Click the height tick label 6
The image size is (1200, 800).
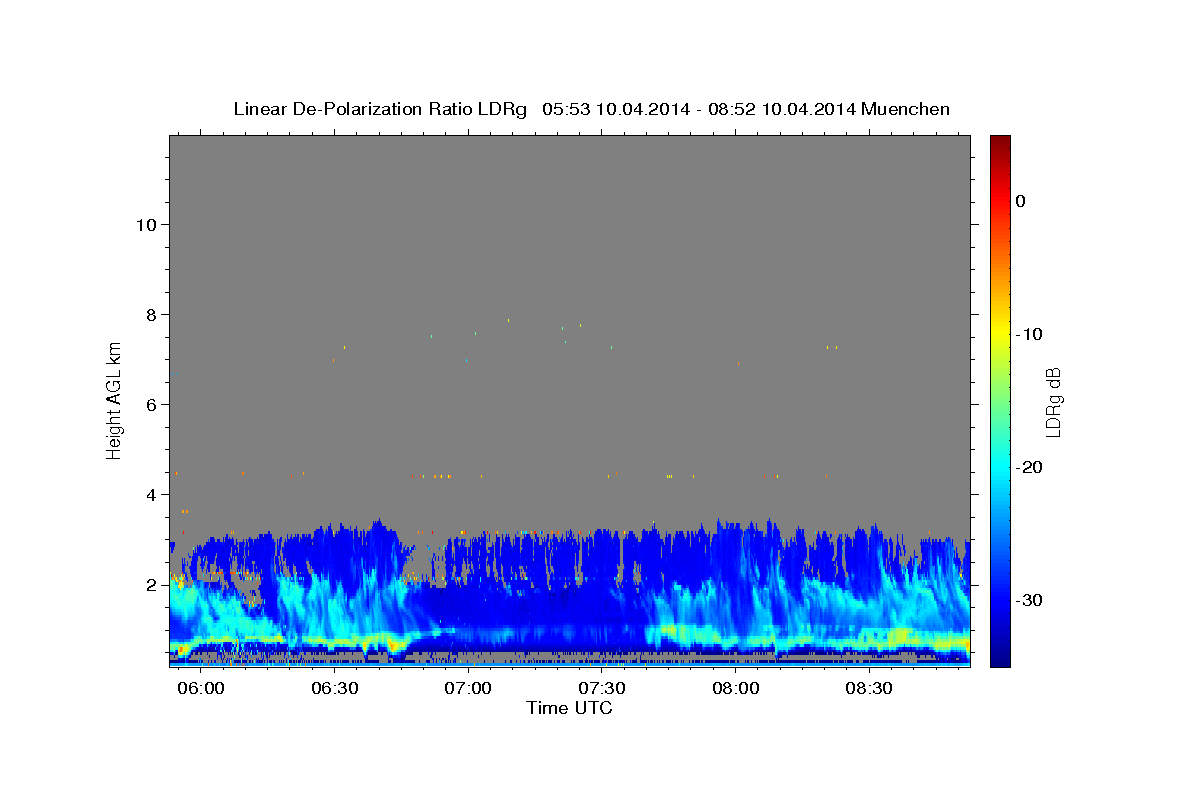click(151, 405)
